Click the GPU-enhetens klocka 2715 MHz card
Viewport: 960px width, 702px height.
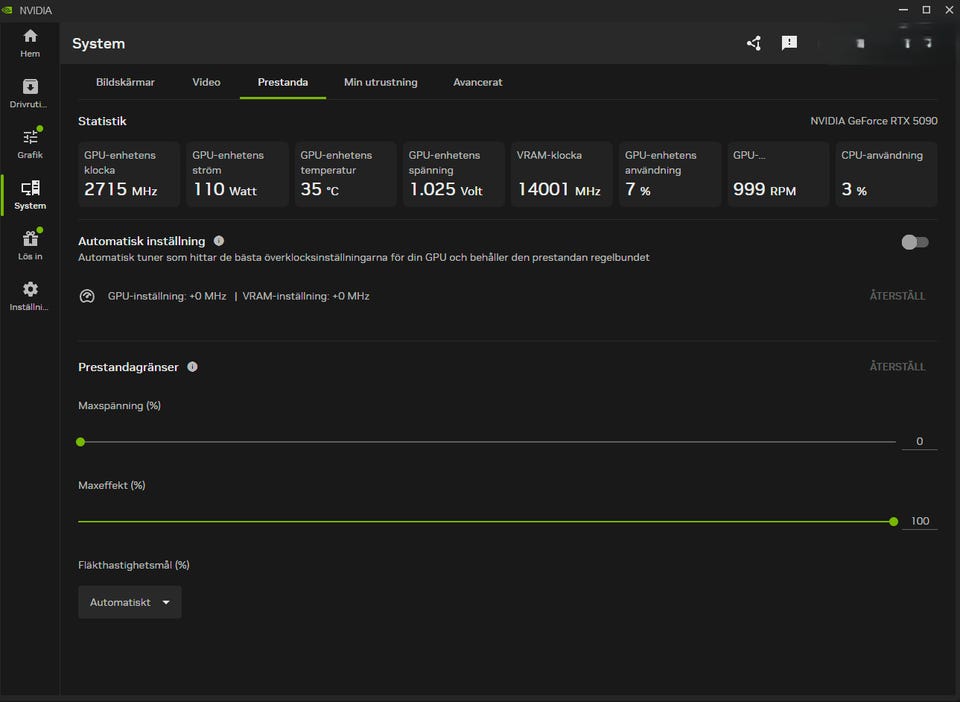(x=129, y=174)
